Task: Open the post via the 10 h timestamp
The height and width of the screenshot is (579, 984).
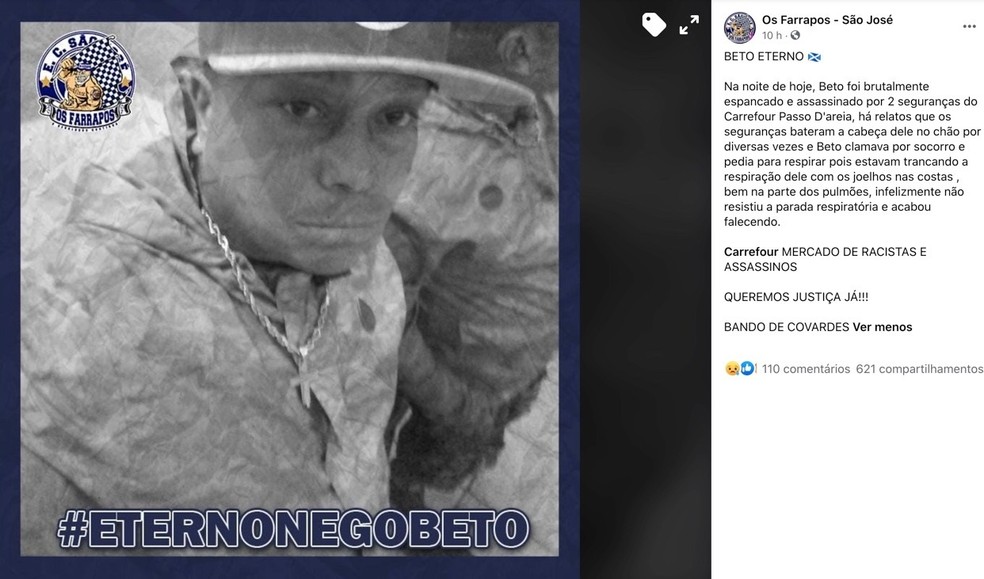Action: (x=772, y=36)
